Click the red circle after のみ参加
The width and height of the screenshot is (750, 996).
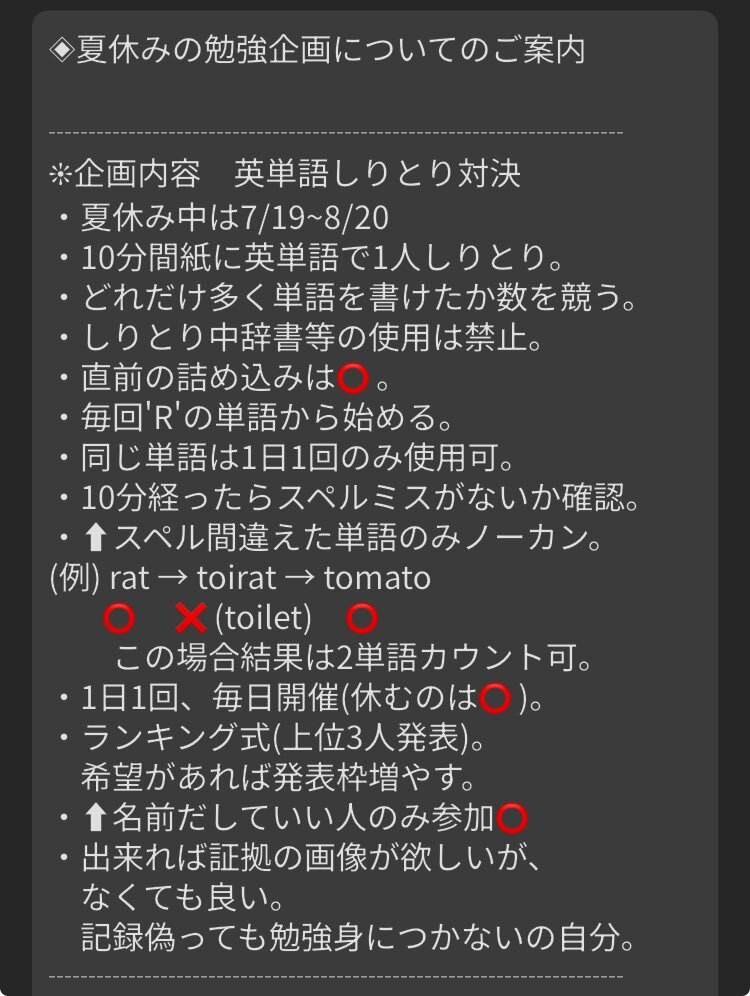[x=511, y=818]
